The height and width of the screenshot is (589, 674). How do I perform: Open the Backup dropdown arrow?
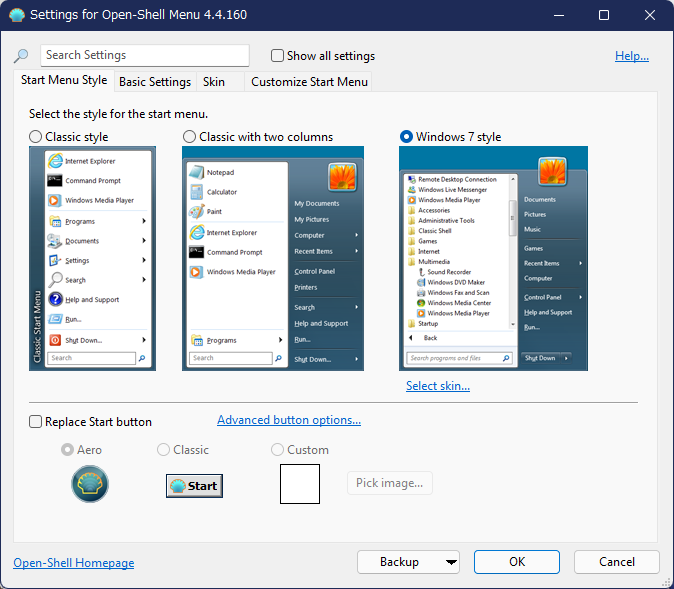[451, 562]
